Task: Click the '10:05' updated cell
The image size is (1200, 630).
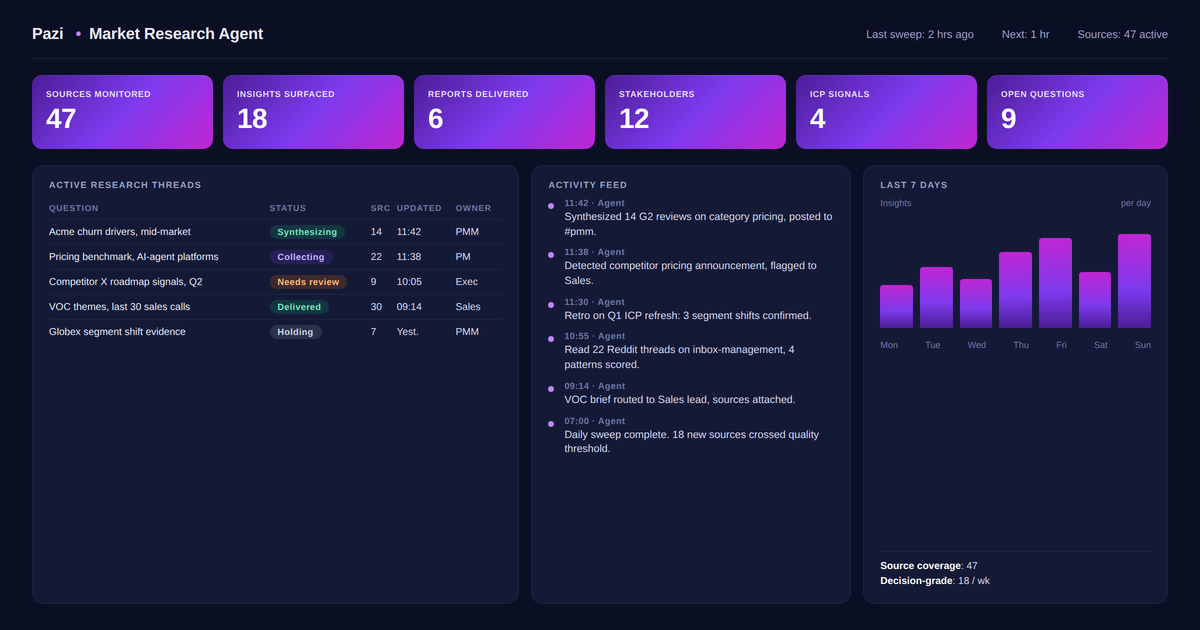Action: [410, 282]
